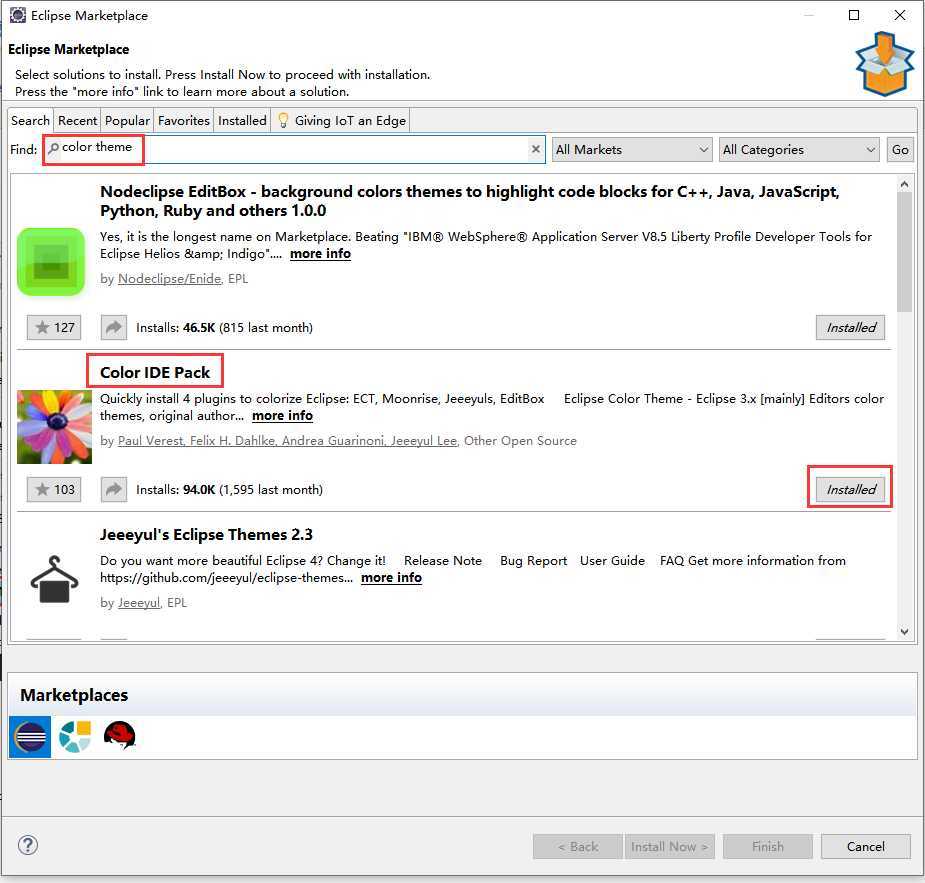
Task: Click the Finish button
Action: (767, 846)
